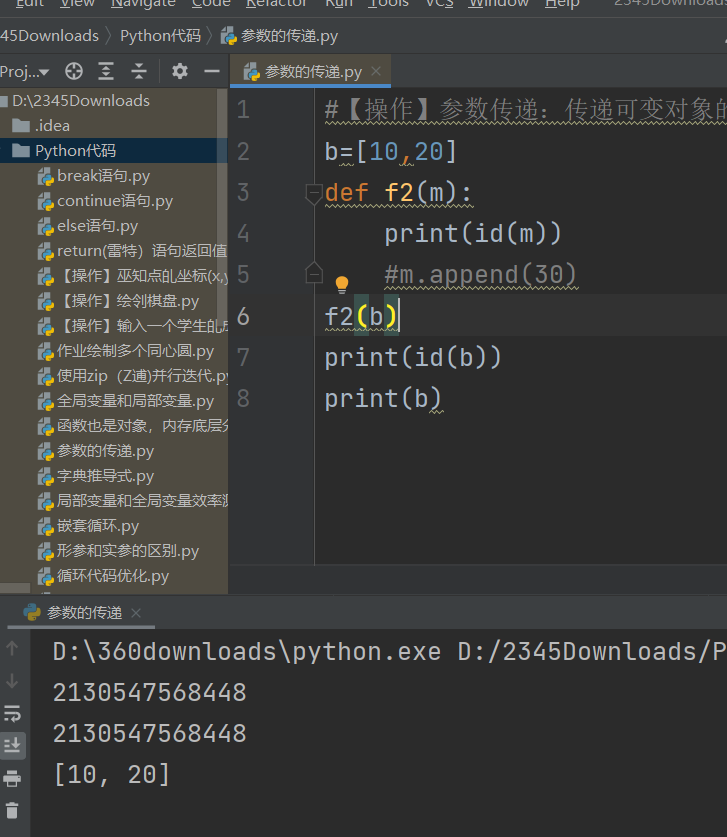The image size is (727, 837).
Task: Click 45Downloads in the breadcrumb
Action: [49, 36]
